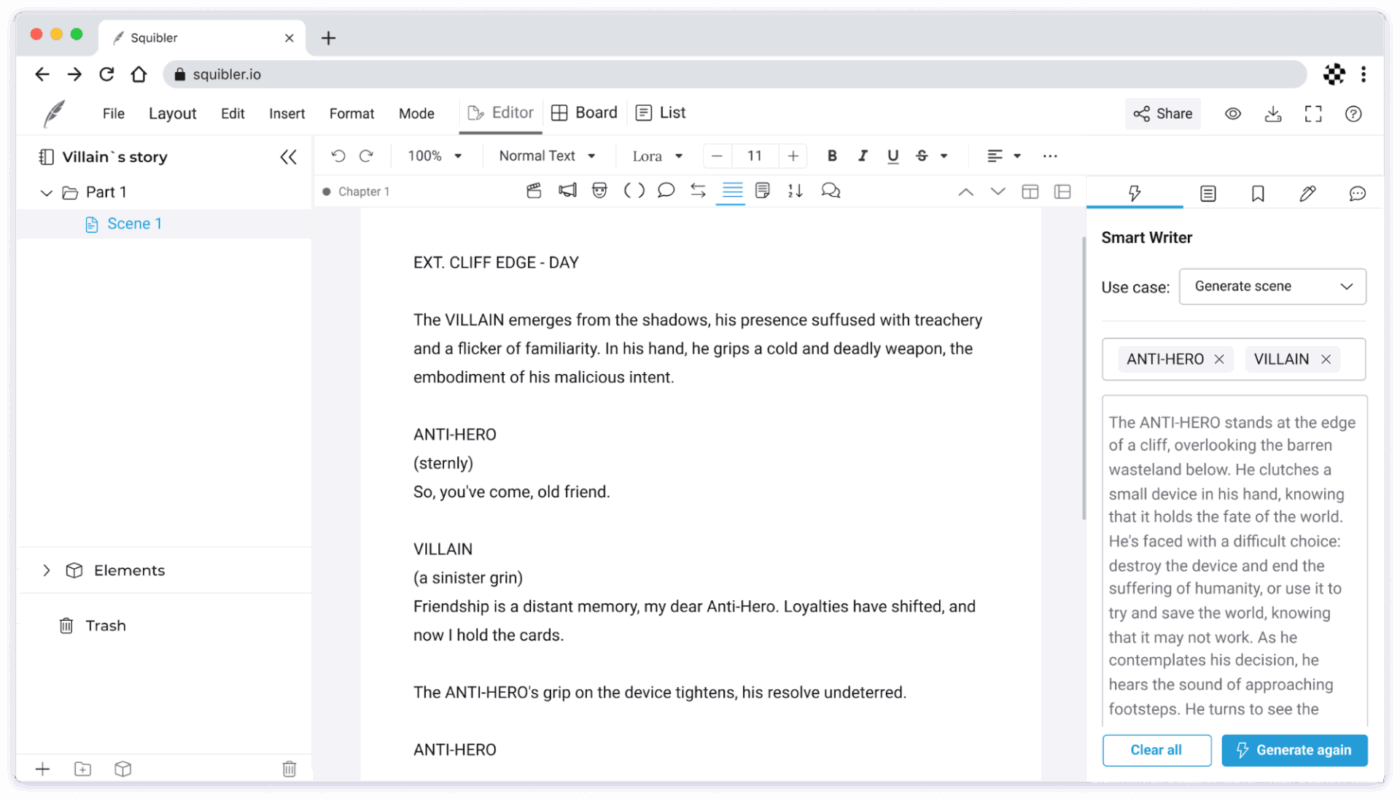Toggle bold formatting in the toolbar
The image size is (1400, 800).
831,156
